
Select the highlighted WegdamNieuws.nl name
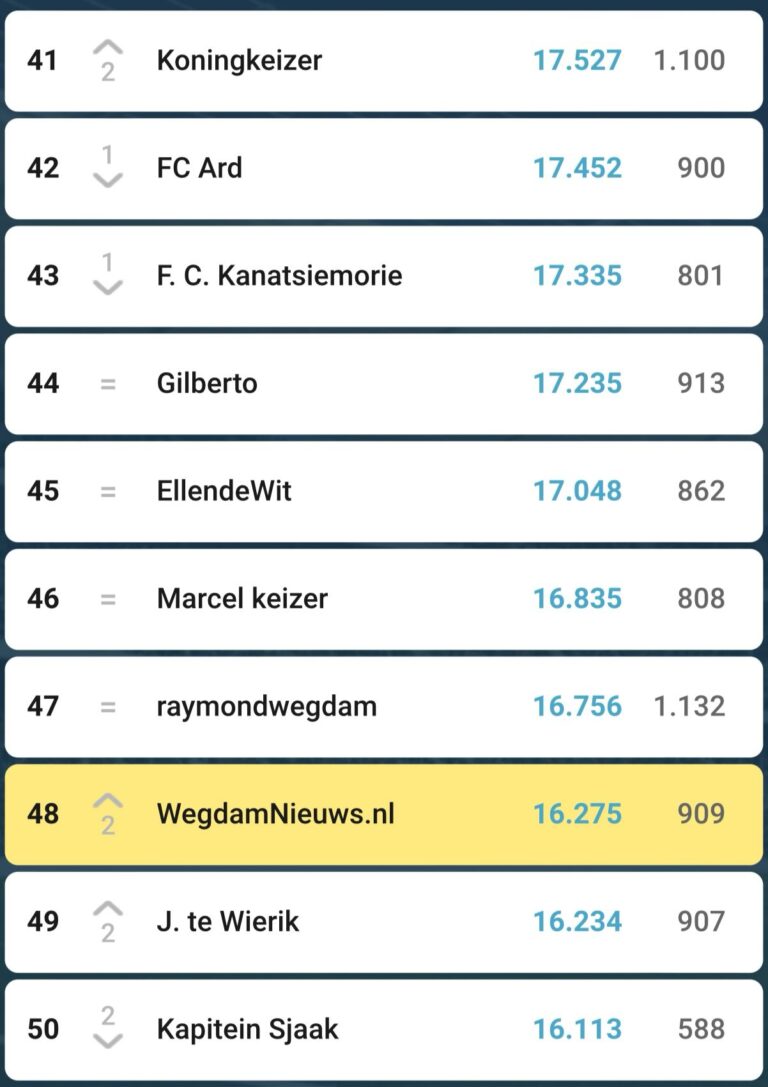(x=275, y=814)
